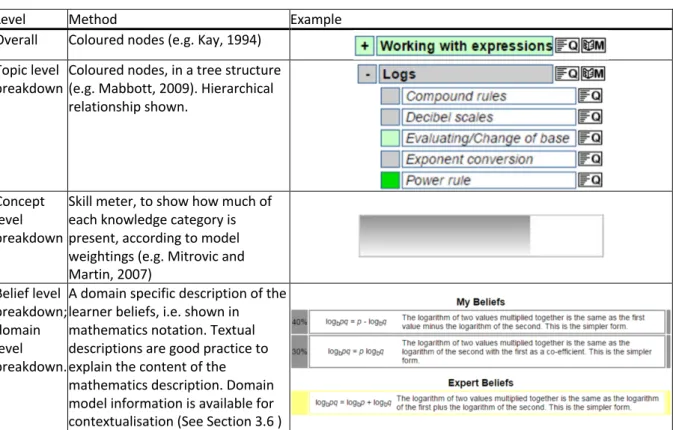Click light green Evaluating/Change of base swatch
Screen dimensions: 673x430
pyautogui.click(x=390, y=138)
